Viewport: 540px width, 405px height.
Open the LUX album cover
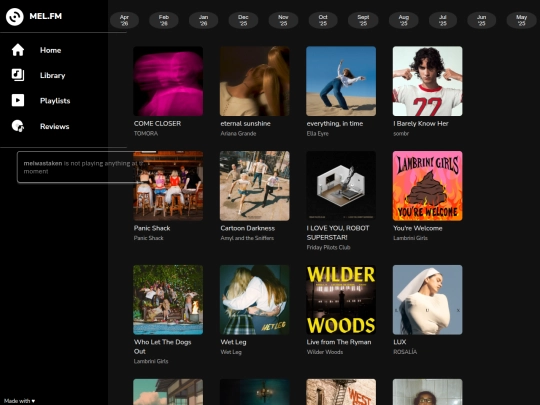tap(427, 300)
